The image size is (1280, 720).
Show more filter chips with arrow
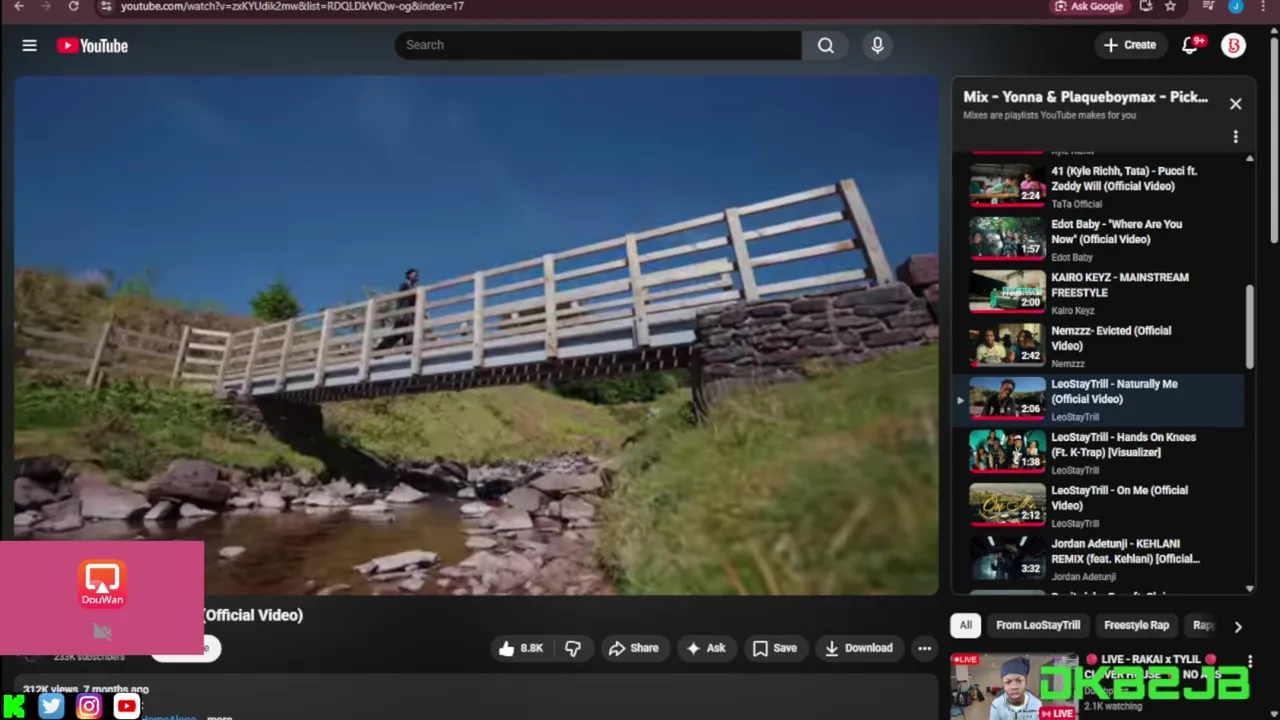click(x=1237, y=627)
